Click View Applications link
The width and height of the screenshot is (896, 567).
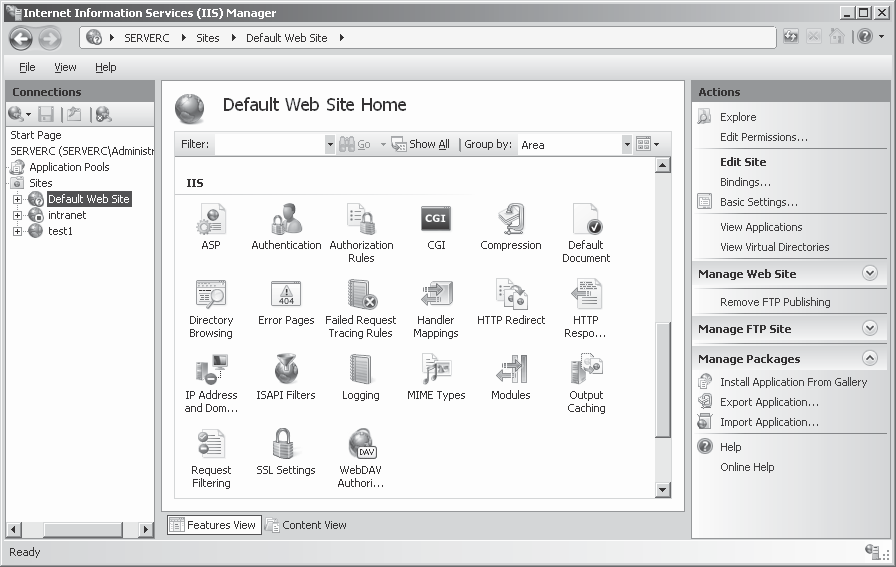click(x=761, y=227)
